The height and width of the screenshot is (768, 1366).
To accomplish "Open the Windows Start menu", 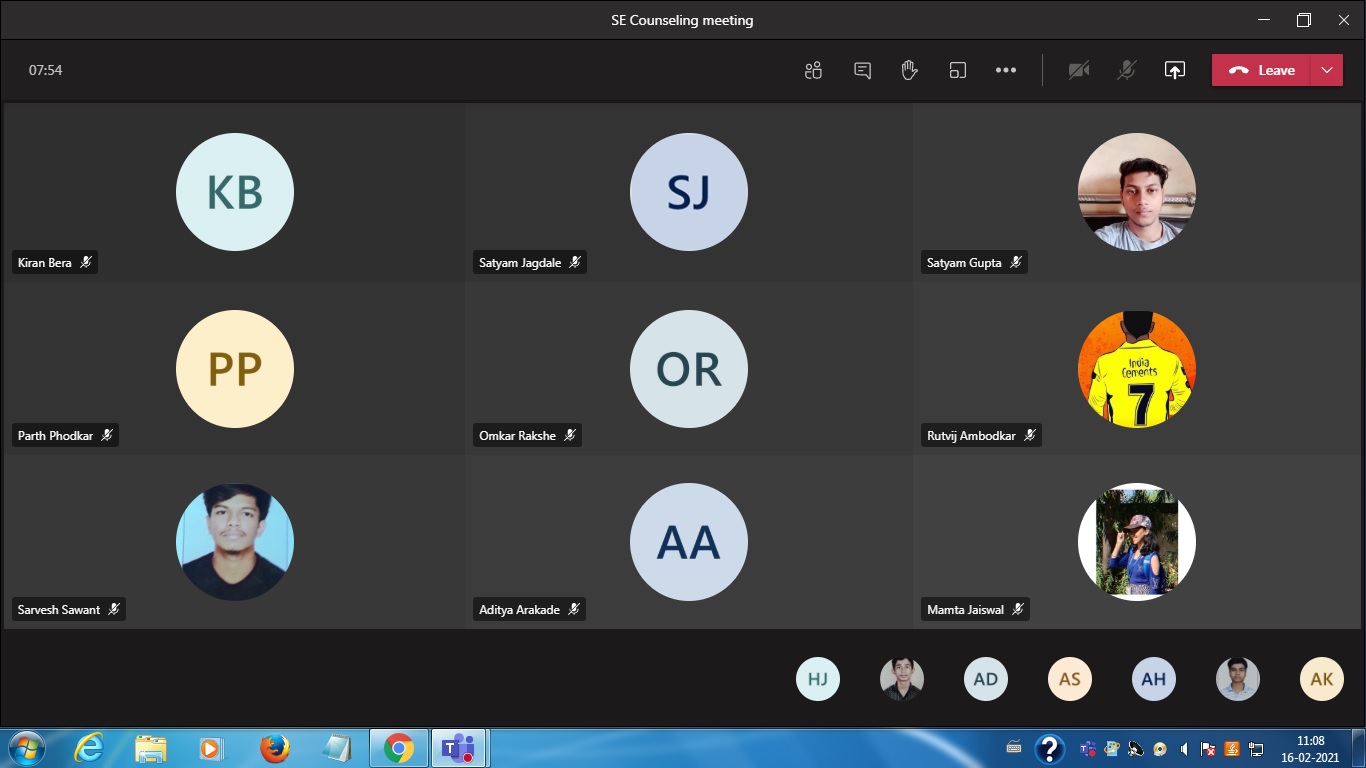I will [26, 748].
